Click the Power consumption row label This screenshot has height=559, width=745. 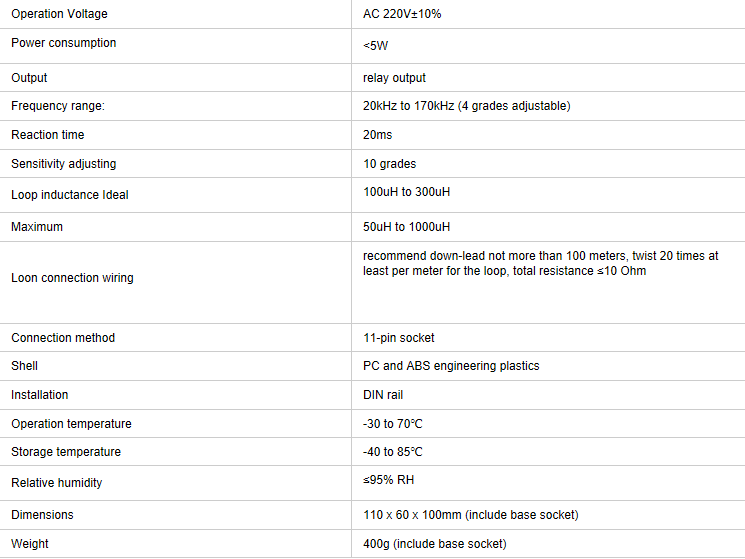[x=63, y=43]
